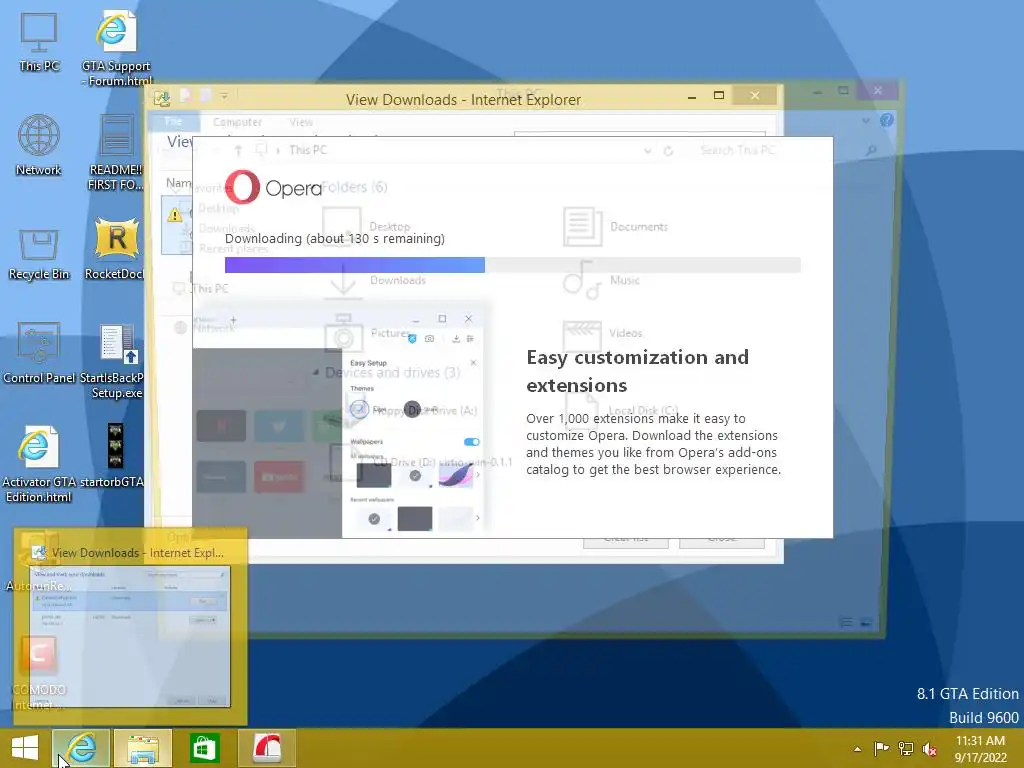Open Windows Store taskbar icon
The height and width of the screenshot is (768, 1024).
(204, 748)
